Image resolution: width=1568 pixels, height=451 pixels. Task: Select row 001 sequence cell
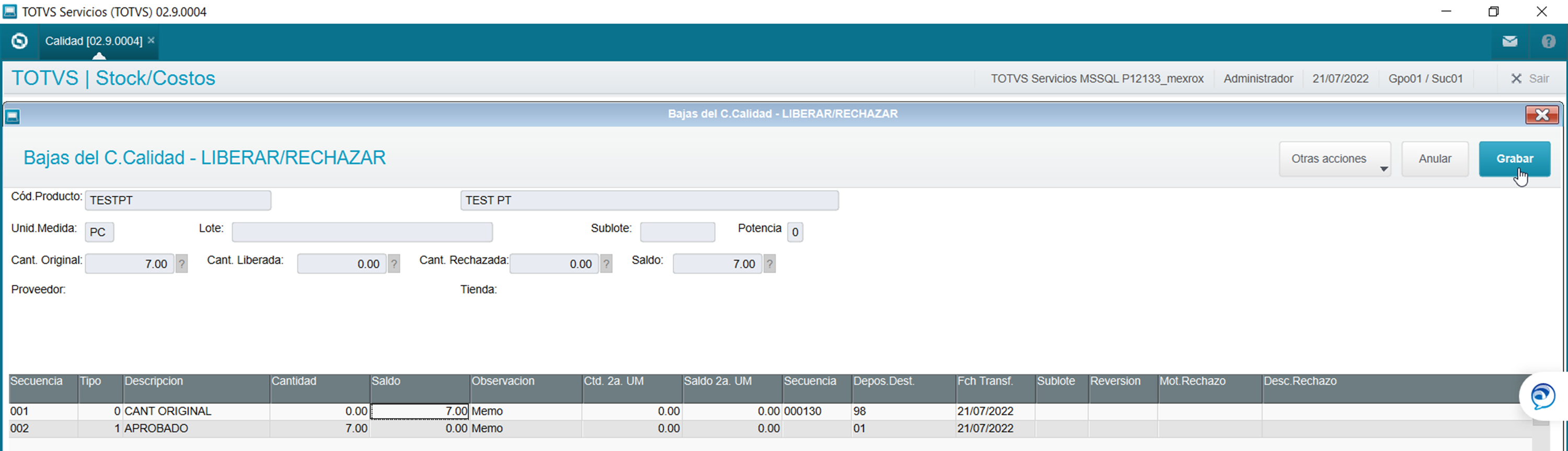coord(43,411)
